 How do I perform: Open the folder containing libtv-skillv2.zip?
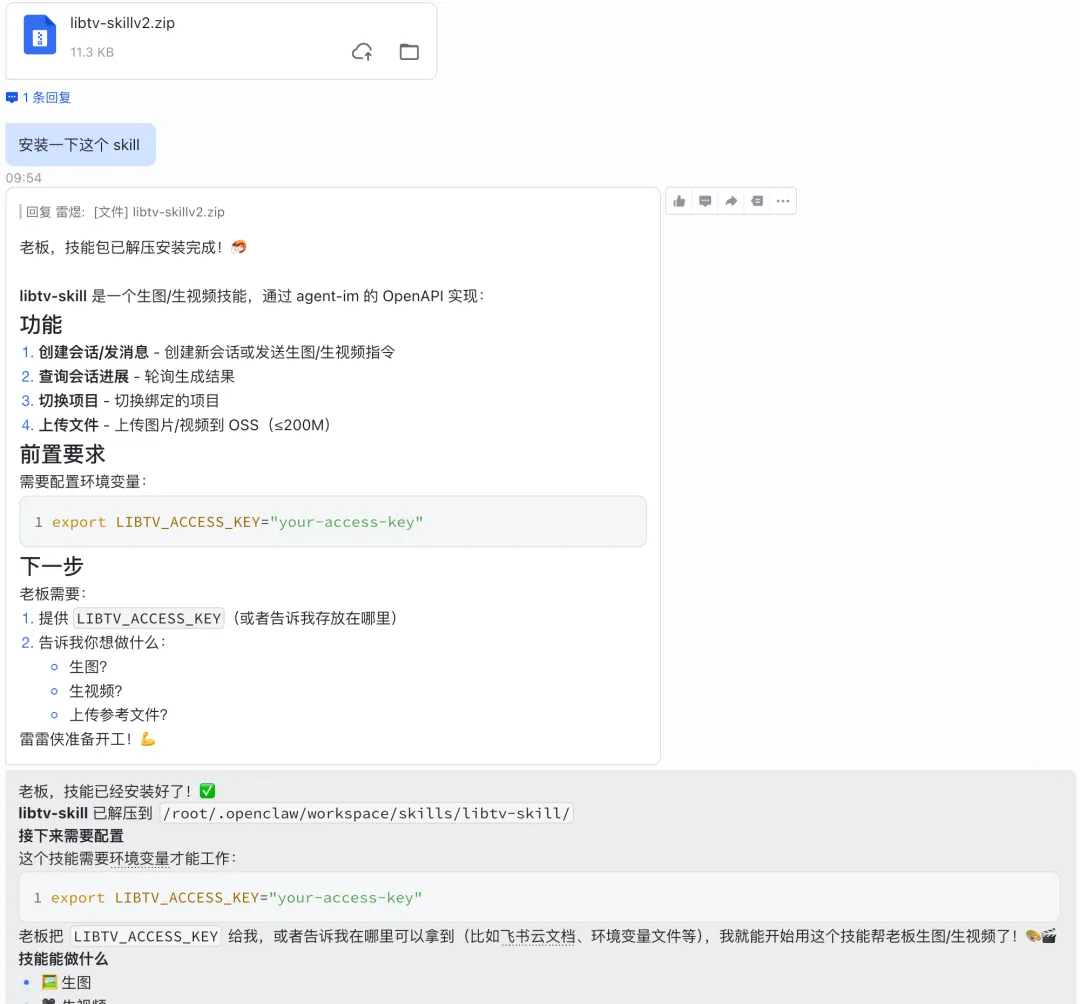pyautogui.click(x=409, y=52)
